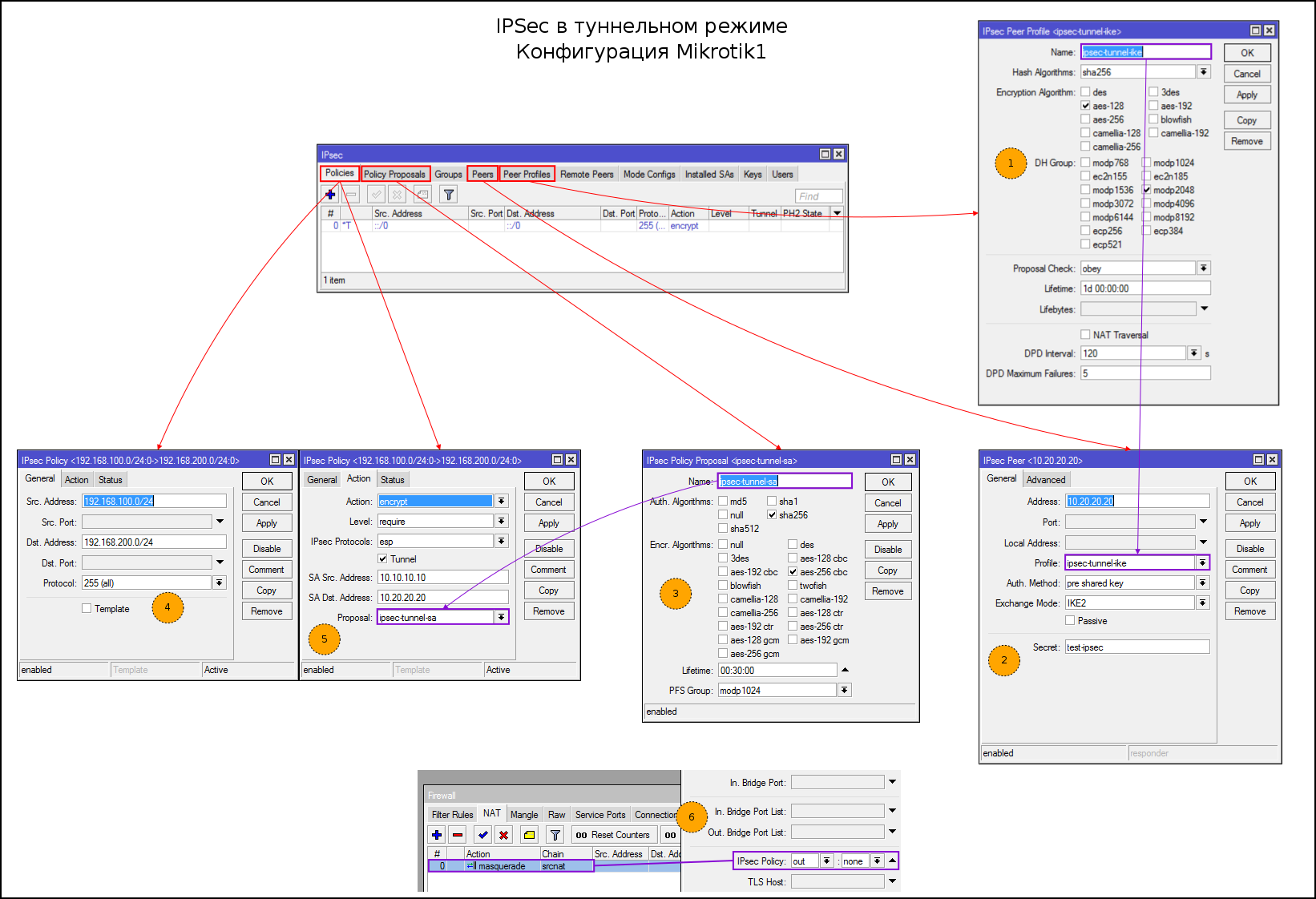Add a new NAT rule with Firewall plus icon

click(437, 835)
